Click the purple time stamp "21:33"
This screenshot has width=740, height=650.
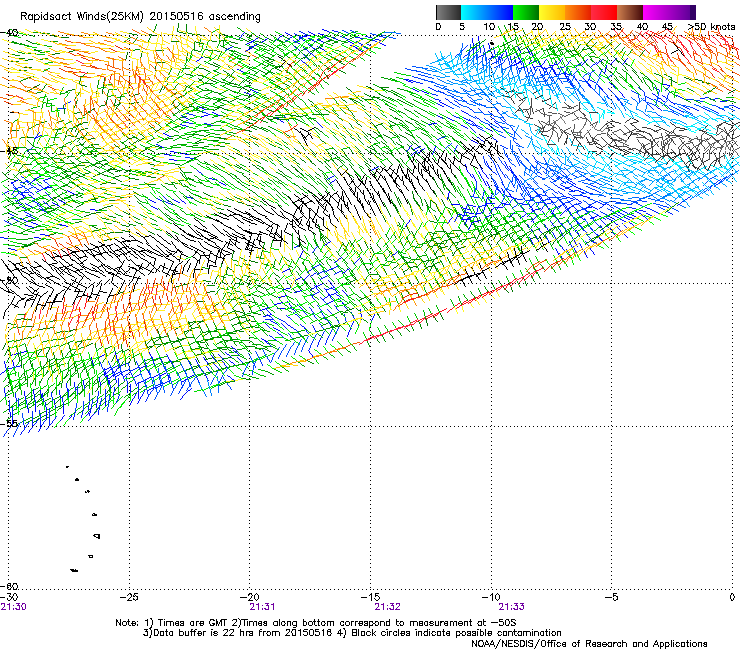click(512, 607)
